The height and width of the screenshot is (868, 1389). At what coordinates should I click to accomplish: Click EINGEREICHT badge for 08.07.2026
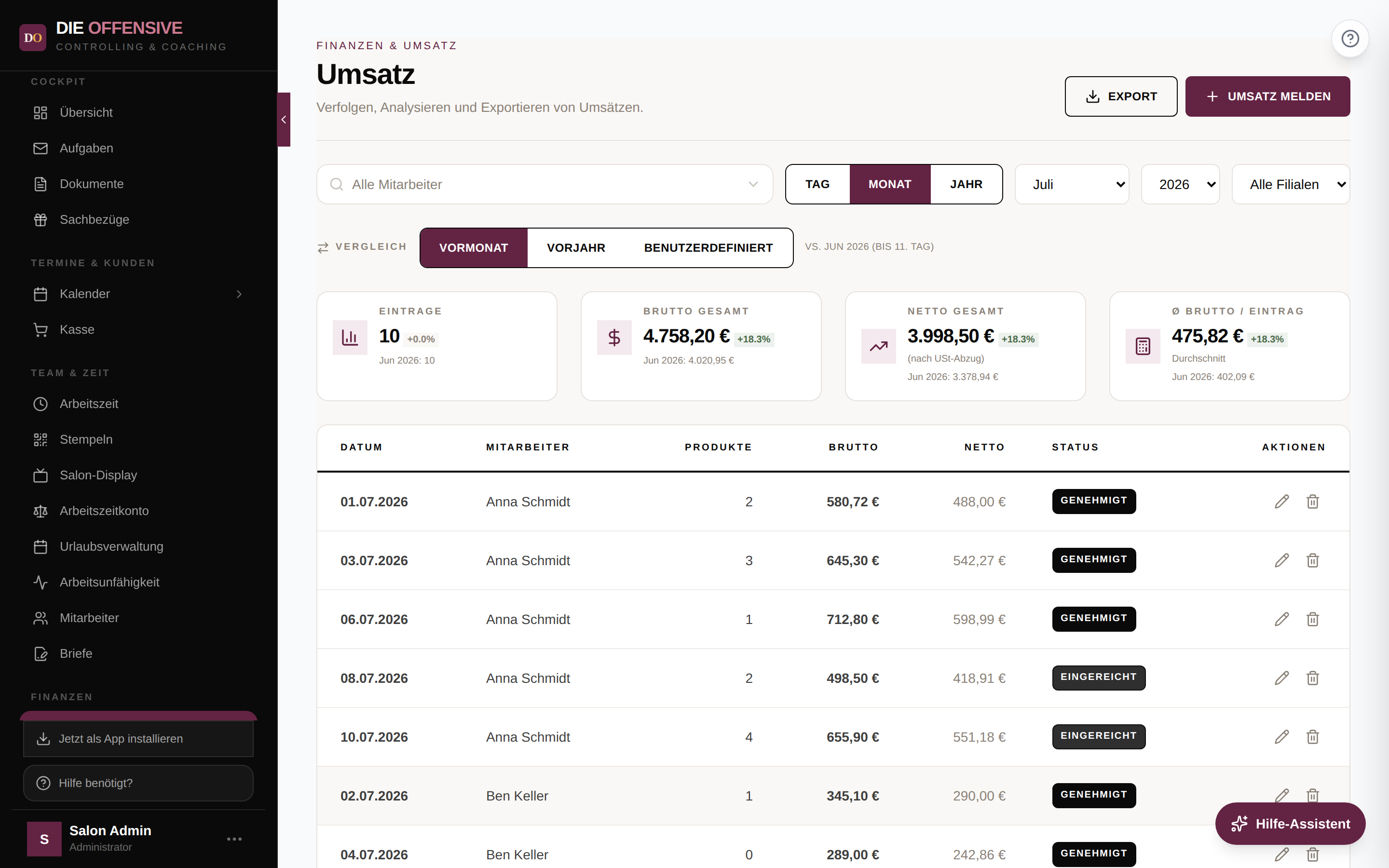click(1099, 678)
